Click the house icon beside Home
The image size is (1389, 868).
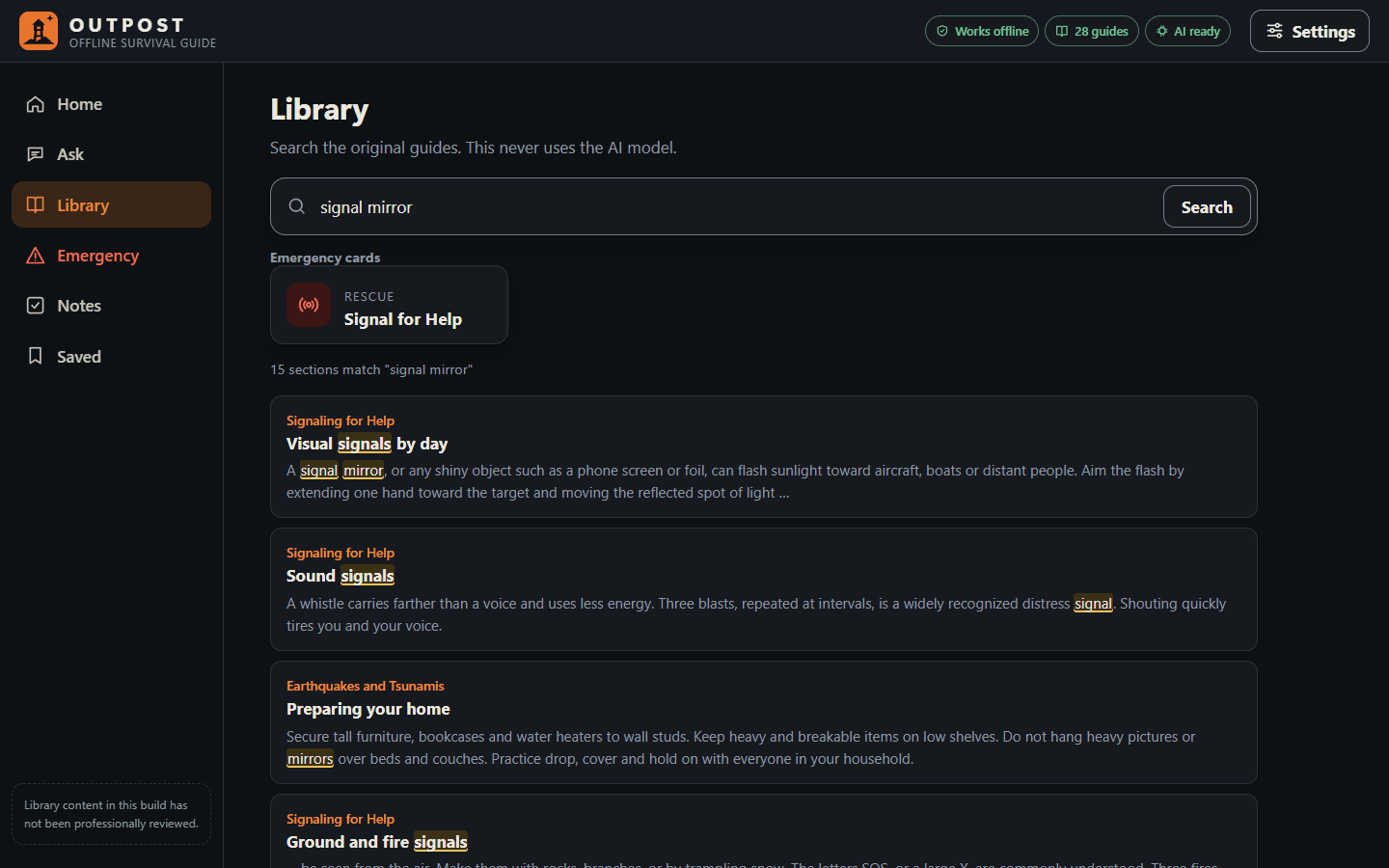(x=36, y=104)
